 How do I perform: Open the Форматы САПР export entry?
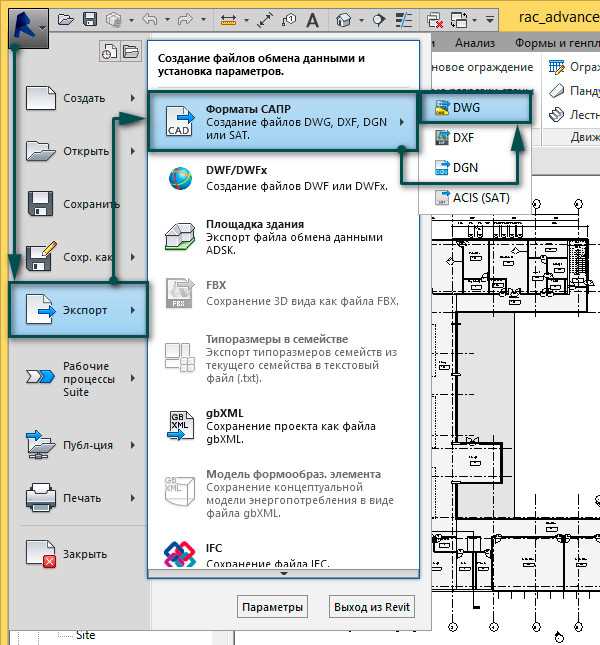pyautogui.click(x=283, y=122)
